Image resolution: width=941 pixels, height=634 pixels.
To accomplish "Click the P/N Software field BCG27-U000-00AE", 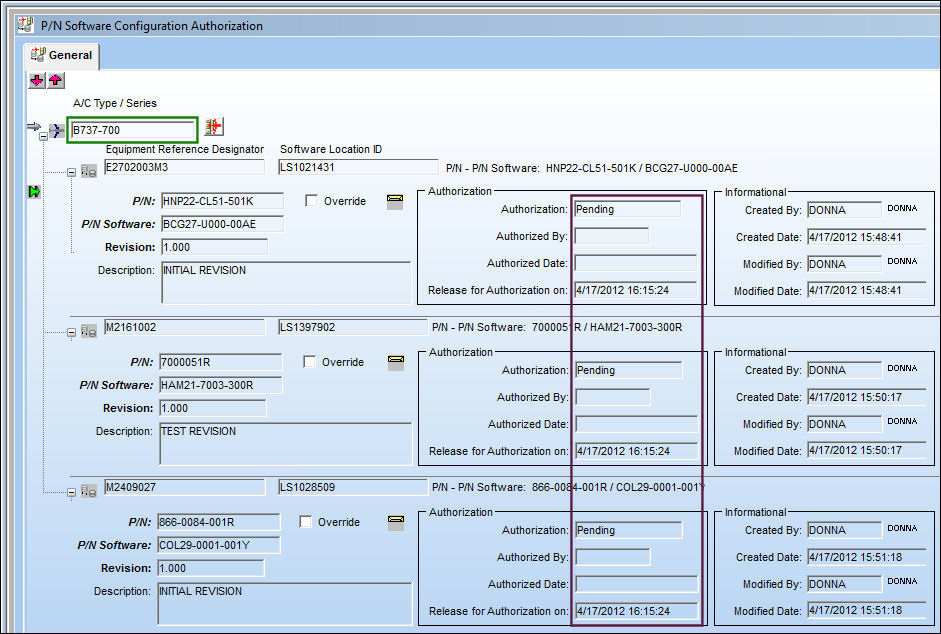I will point(223,224).
